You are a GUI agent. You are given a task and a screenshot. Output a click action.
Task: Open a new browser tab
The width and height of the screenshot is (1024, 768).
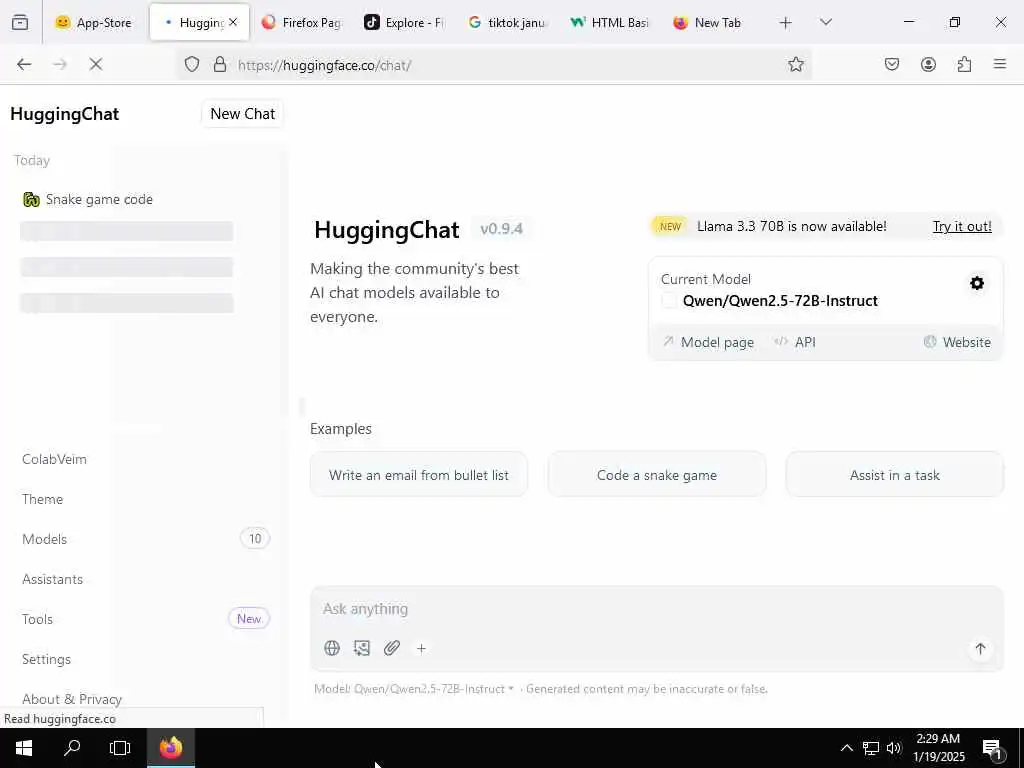click(x=786, y=23)
